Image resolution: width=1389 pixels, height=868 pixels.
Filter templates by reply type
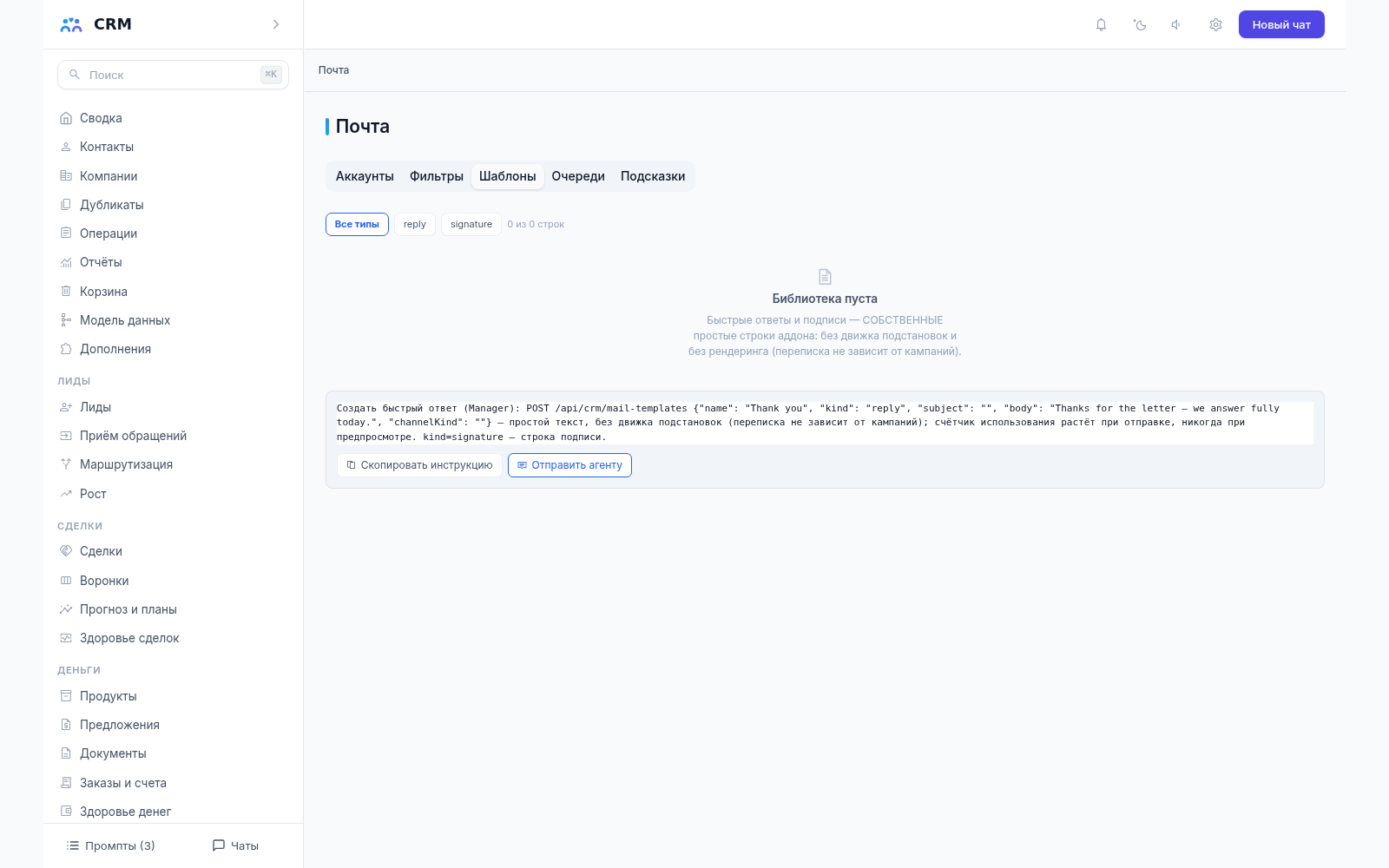point(415,224)
